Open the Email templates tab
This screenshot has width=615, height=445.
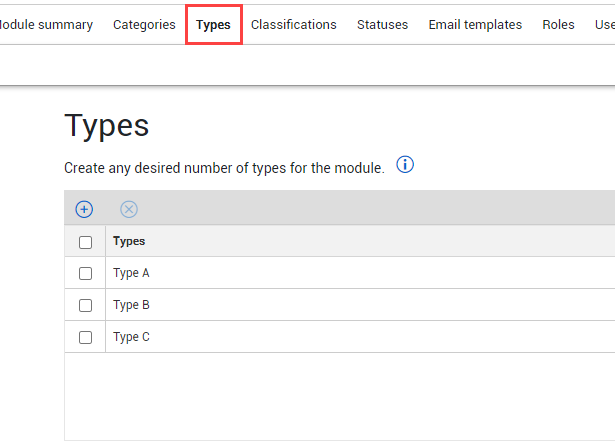475,25
